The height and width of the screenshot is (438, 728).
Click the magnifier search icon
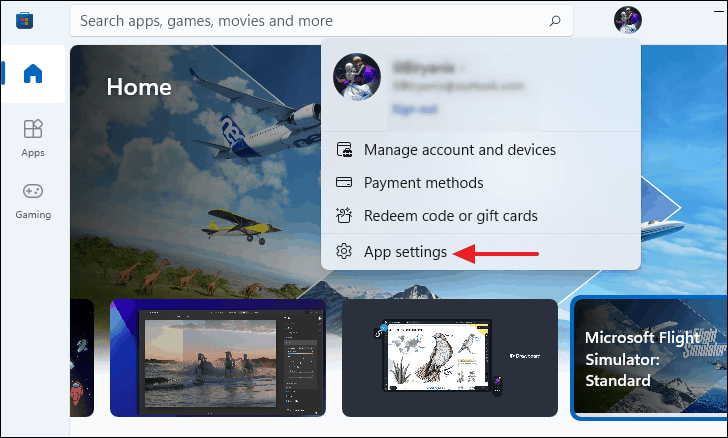tap(555, 21)
